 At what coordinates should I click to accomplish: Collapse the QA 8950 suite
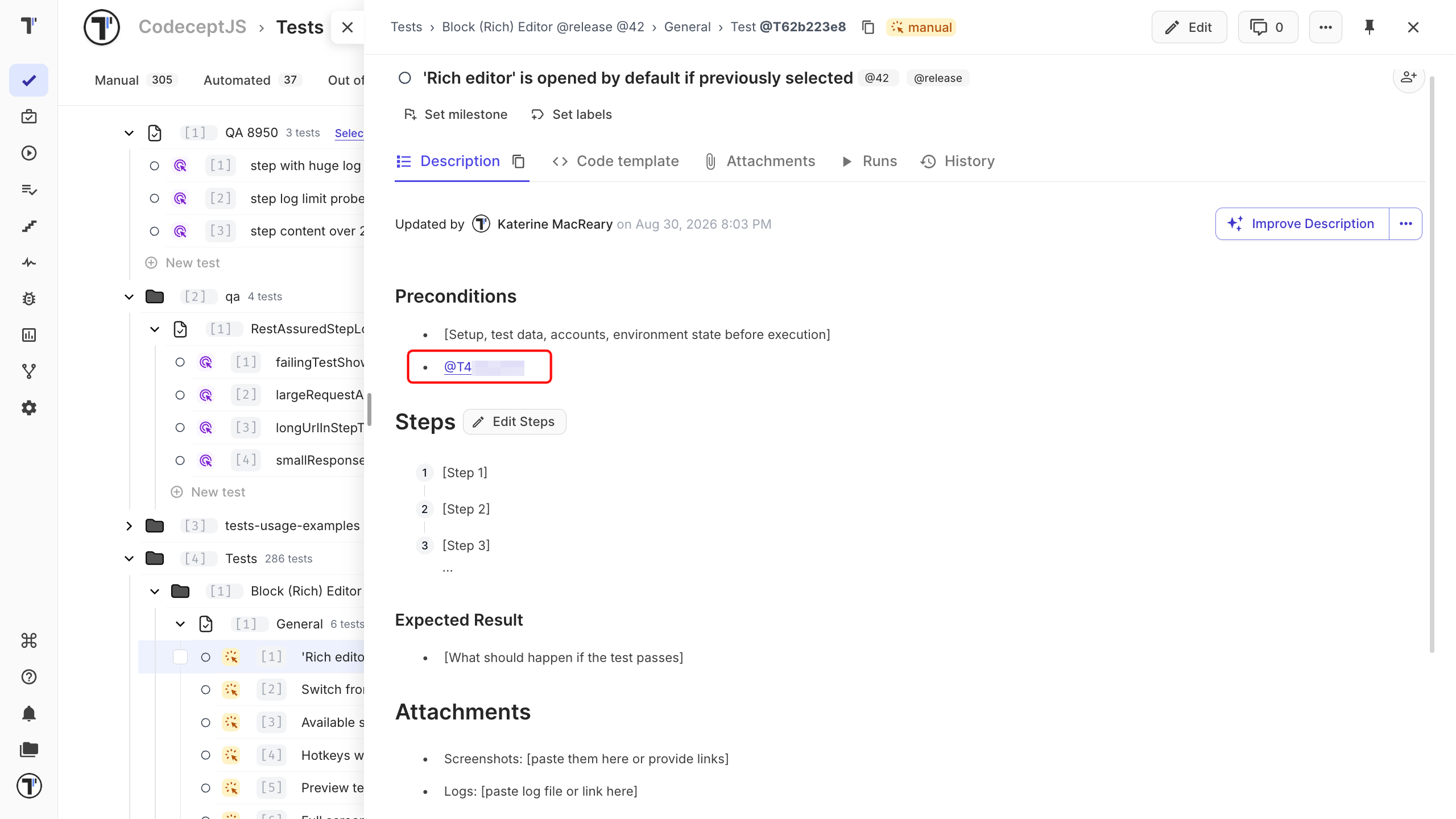click(x=129, y=133)
